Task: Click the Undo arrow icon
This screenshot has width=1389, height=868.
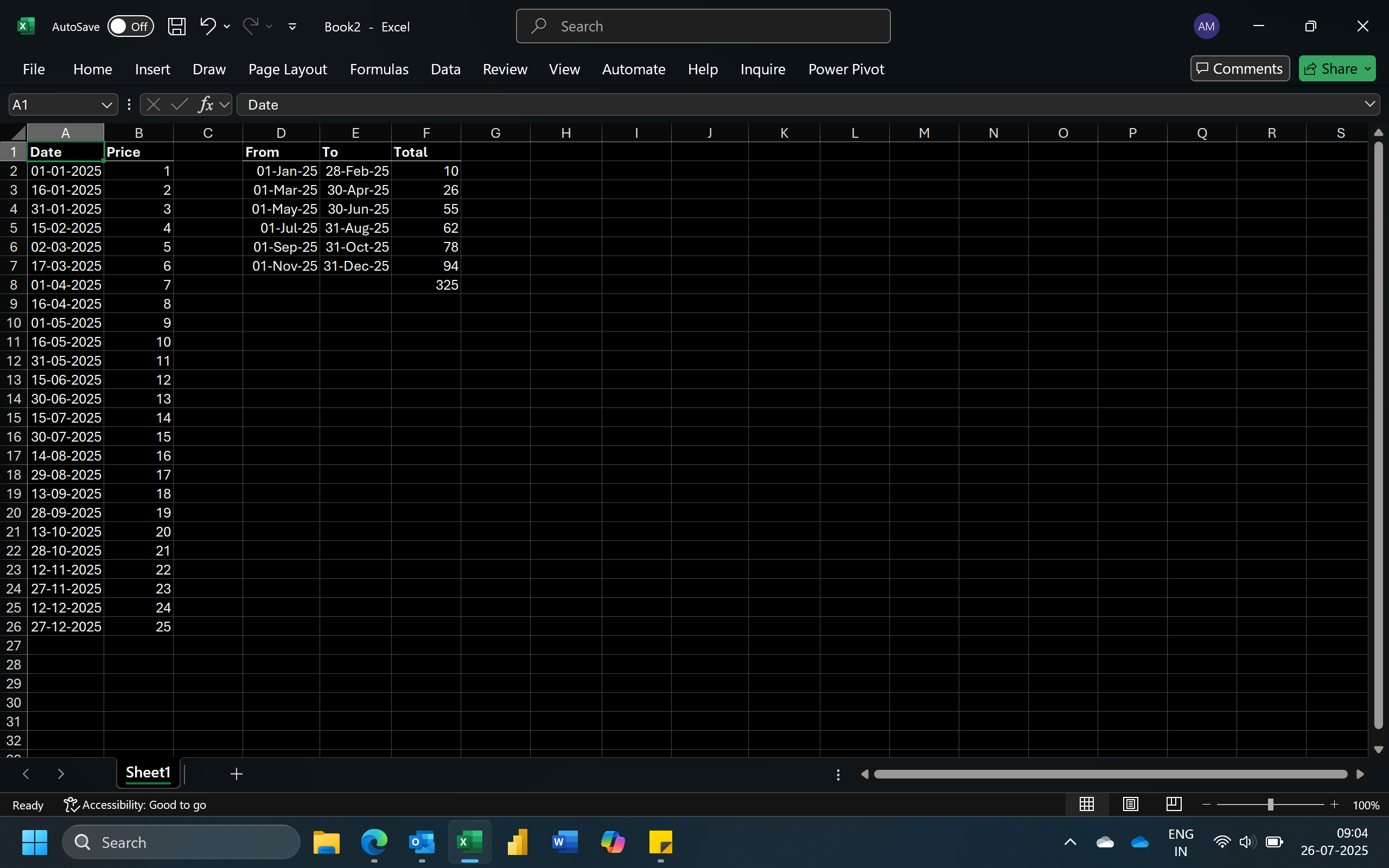Action: pos(207,27)
